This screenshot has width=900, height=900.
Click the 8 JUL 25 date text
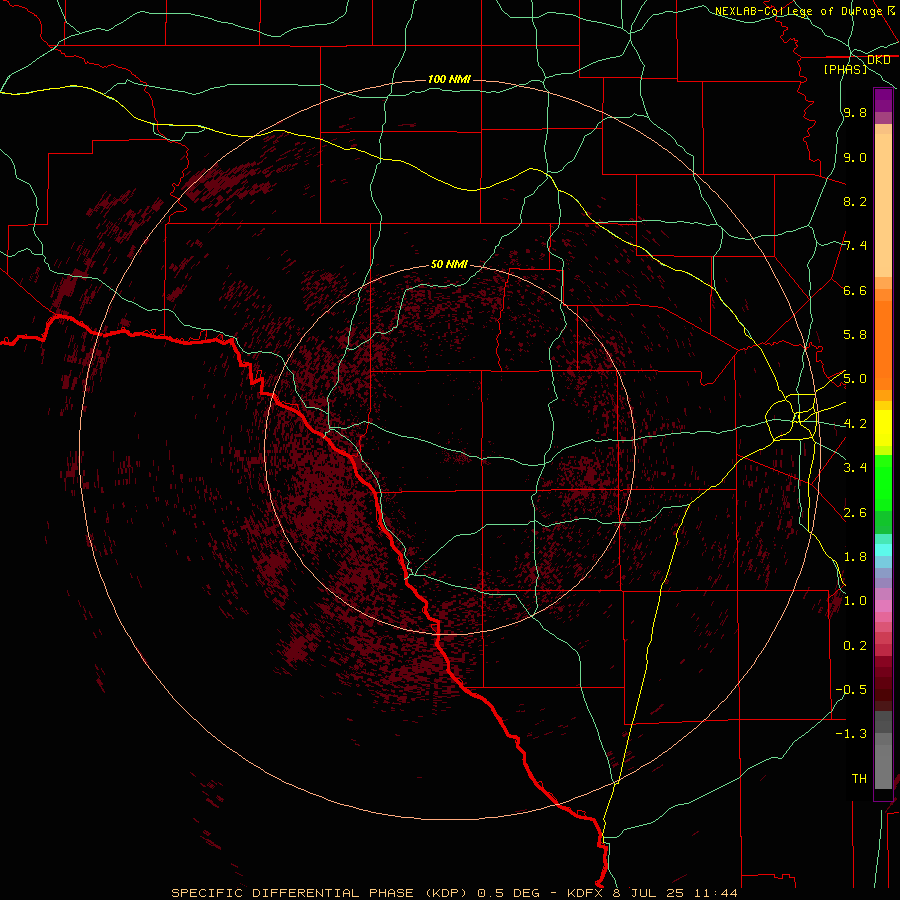point(650,893)
